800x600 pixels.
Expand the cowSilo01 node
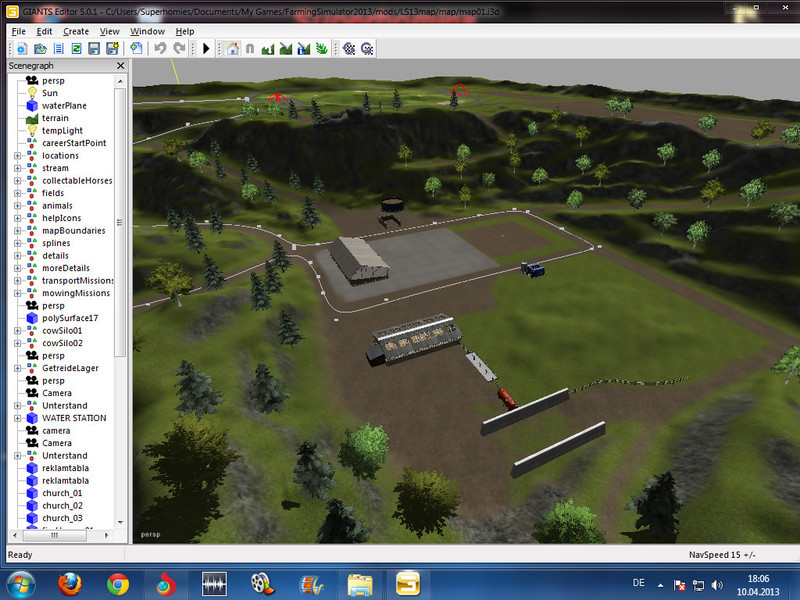[17, 331]
